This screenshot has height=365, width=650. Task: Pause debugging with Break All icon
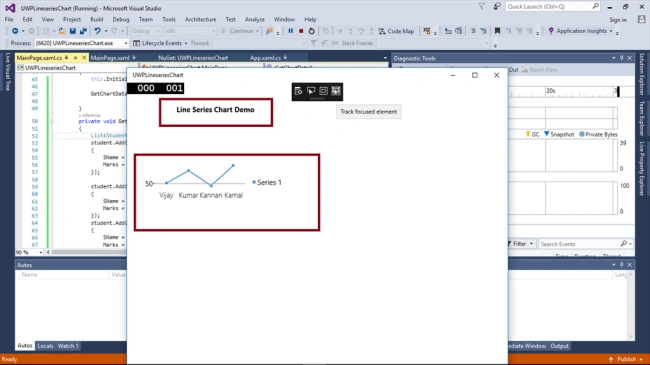[x=291, y=31]
